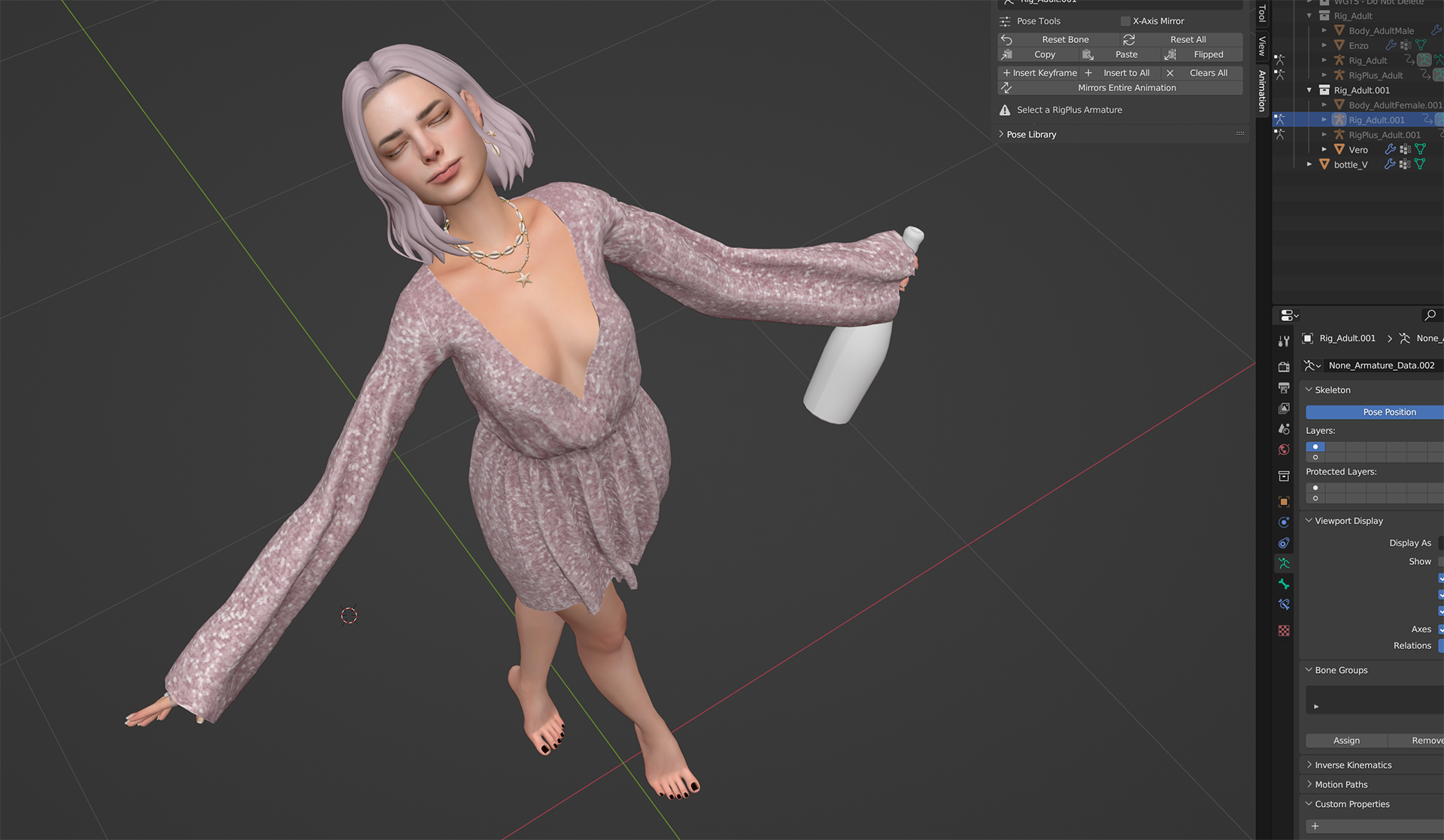This screenshot has height=840, width=1444.
Task: Click the warning triangle icon
Action: (1005, 110)
